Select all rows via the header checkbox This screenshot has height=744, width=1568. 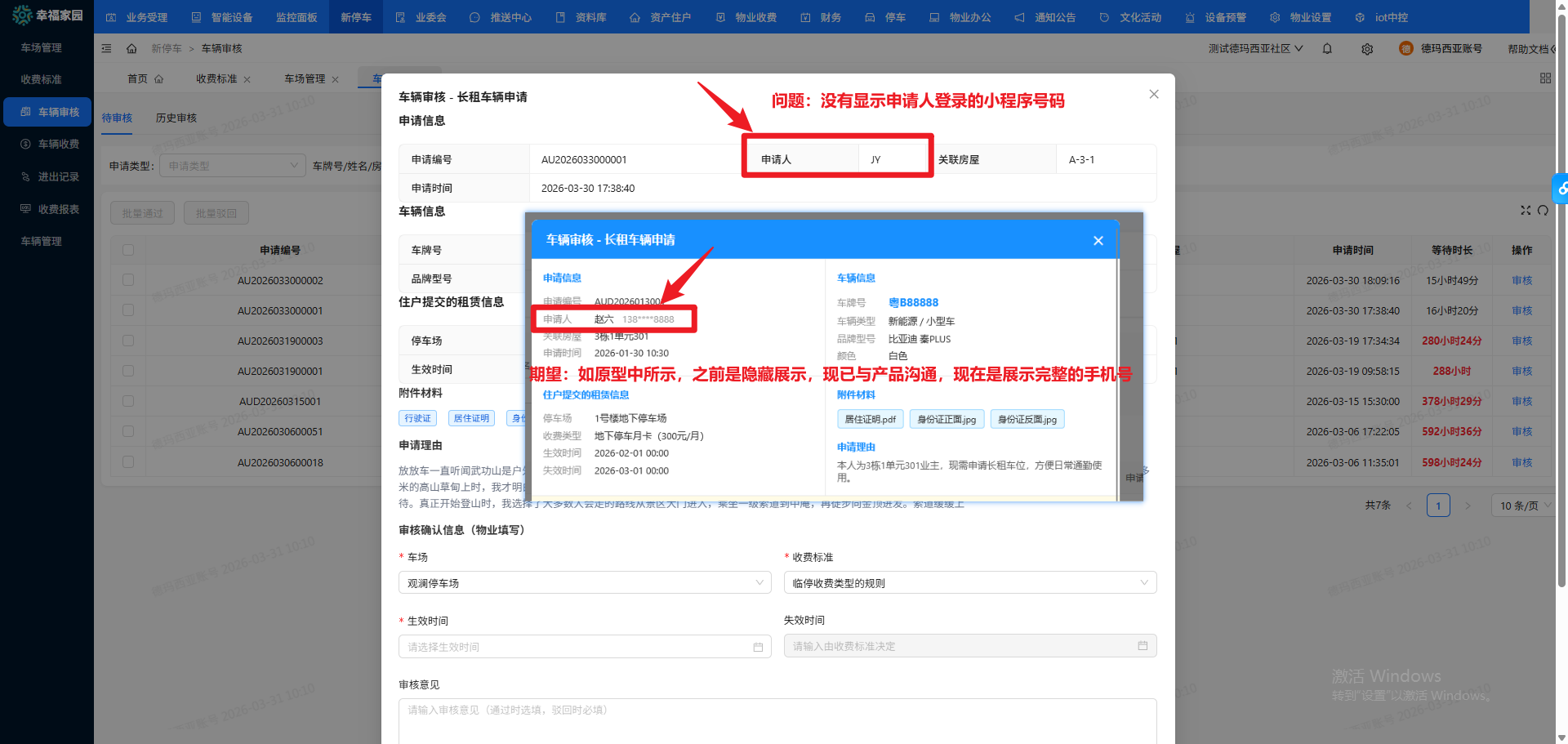[128, 249]
